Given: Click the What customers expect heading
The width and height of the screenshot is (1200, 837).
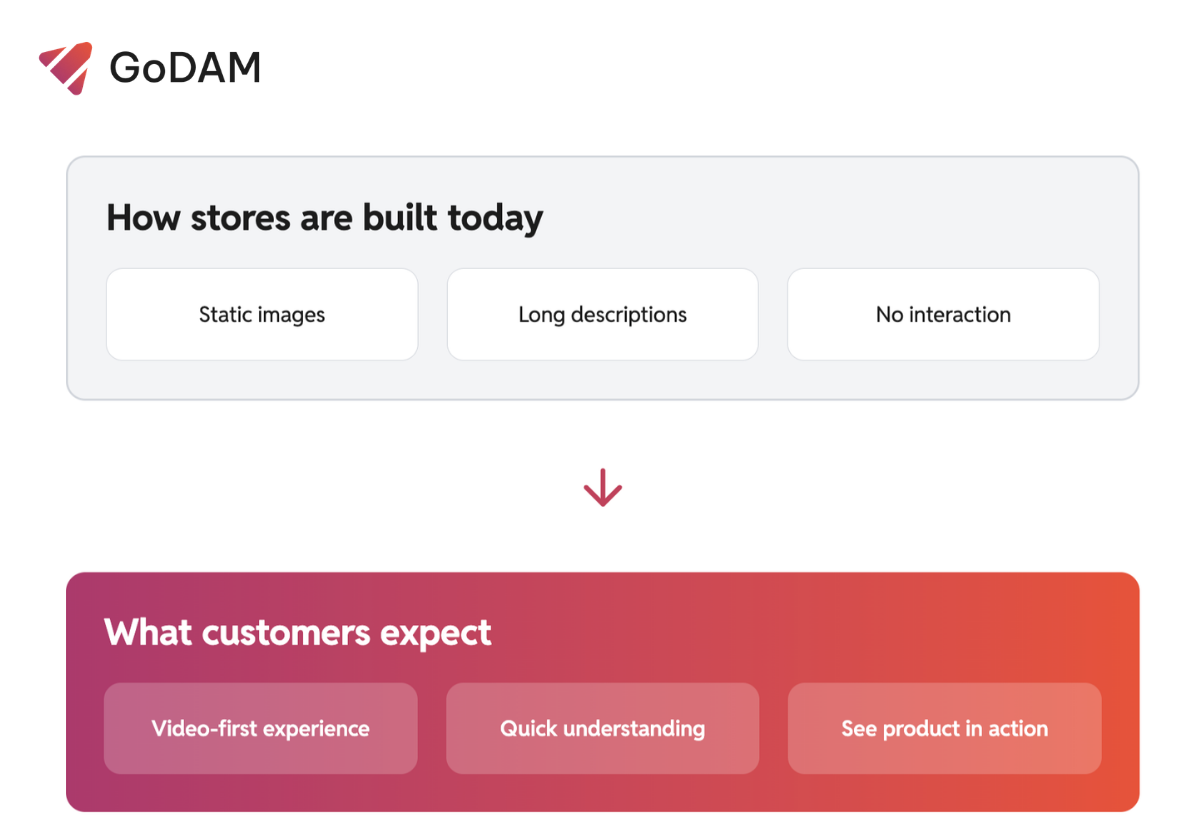Looking at the screenshot, I should click(x=298, y=632).
